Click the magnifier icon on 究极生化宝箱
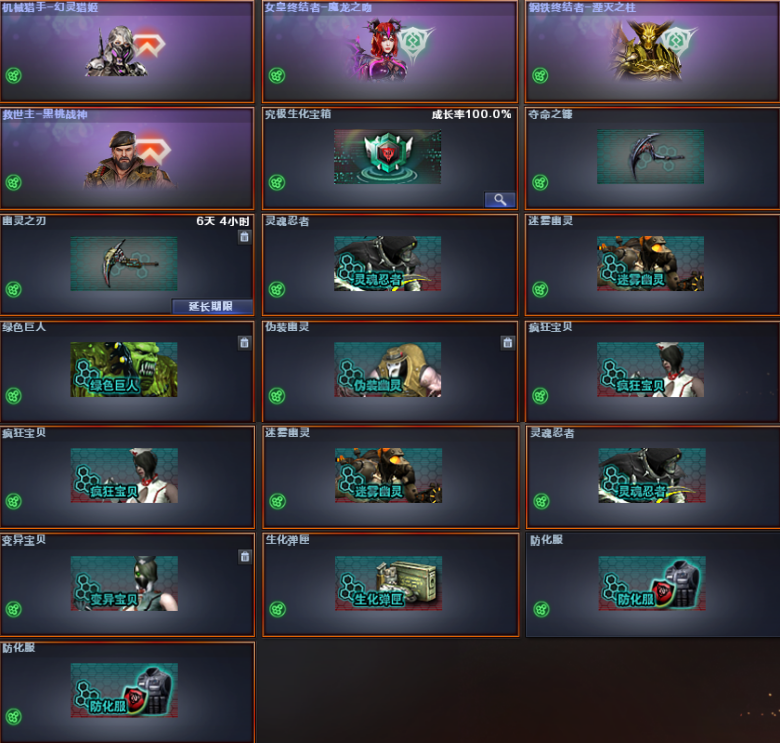 500,200
